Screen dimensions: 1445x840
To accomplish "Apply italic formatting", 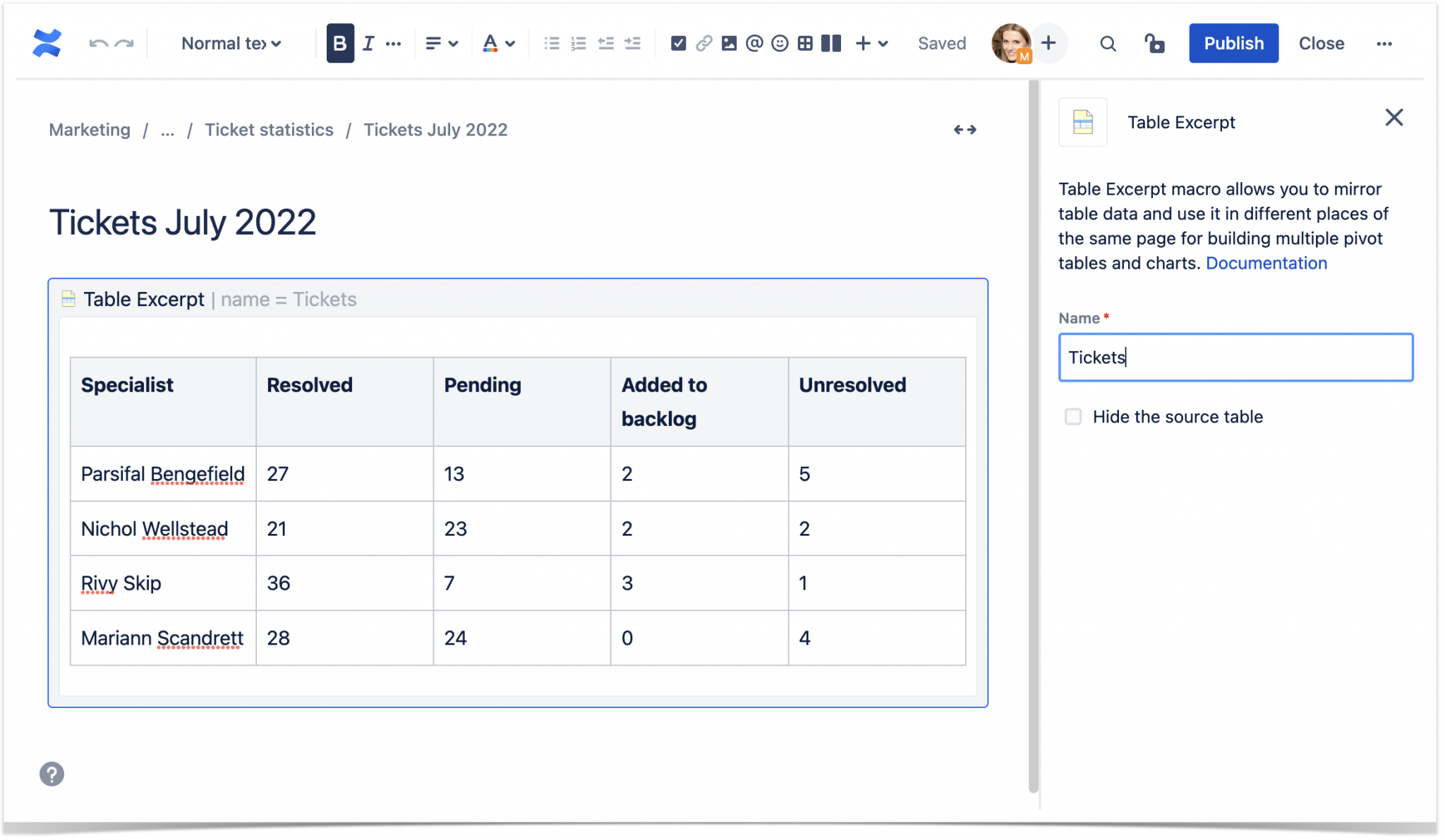I will 366,43.
